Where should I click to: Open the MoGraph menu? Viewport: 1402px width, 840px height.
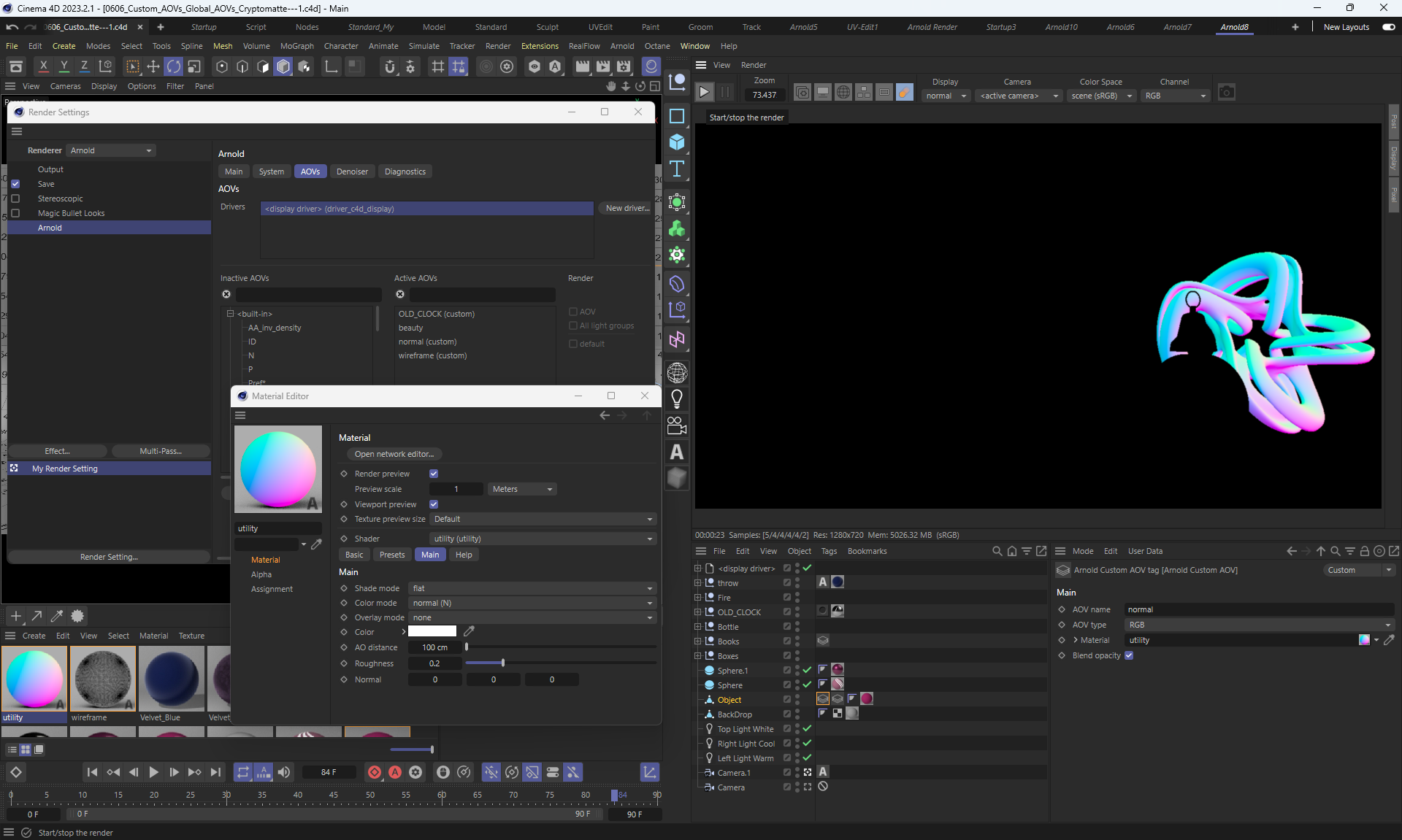coord(296,46)
